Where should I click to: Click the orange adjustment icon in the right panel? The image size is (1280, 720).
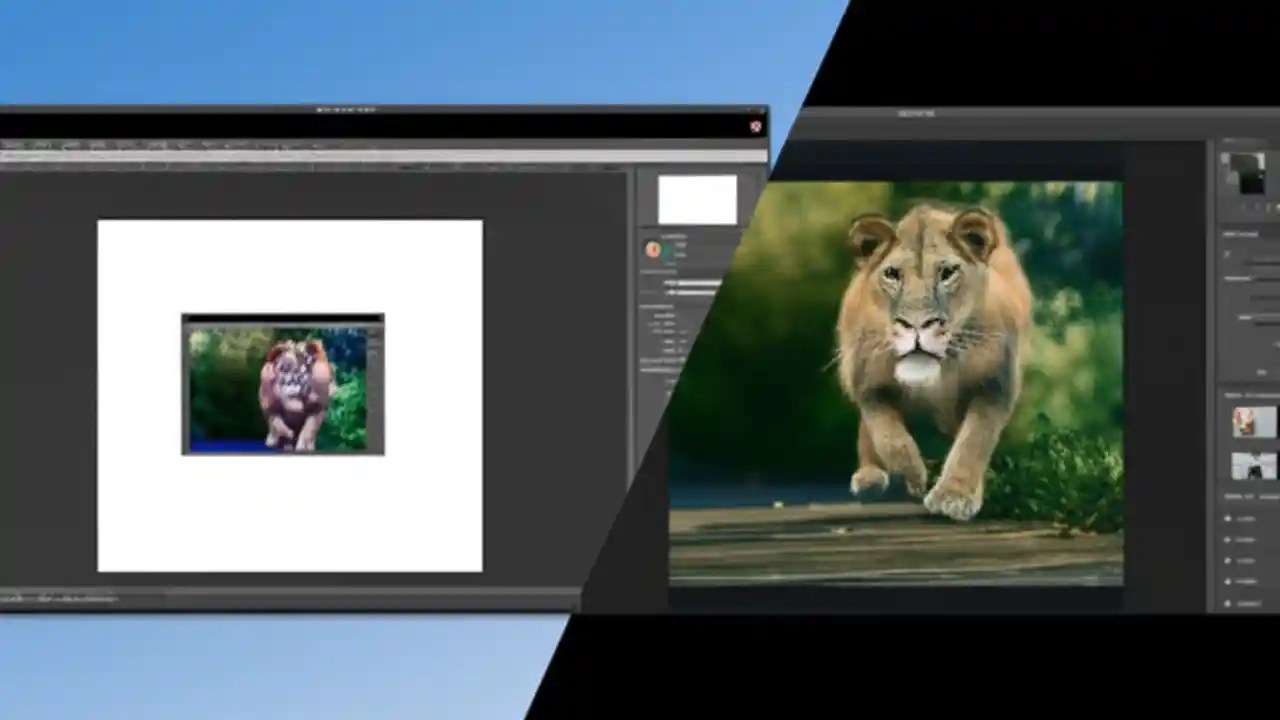click(652, 250)
